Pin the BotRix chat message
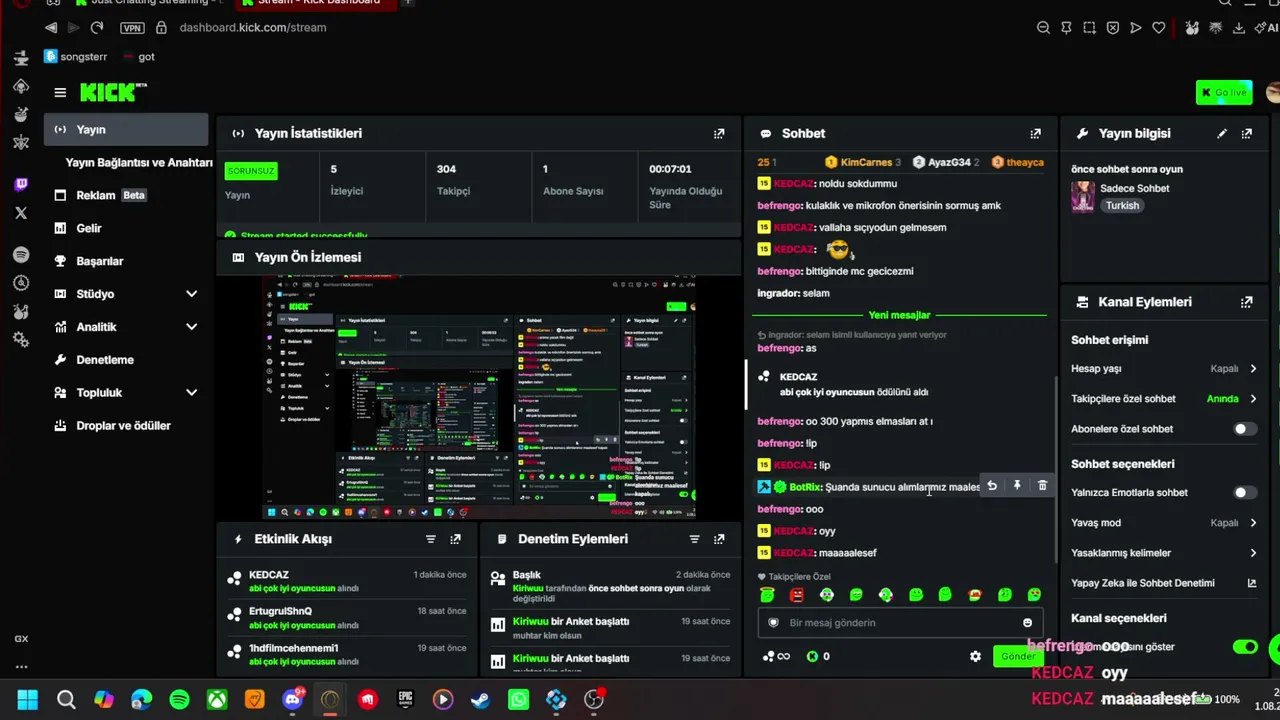The width and height of the screenshot is (1280, 720). 1017,486
